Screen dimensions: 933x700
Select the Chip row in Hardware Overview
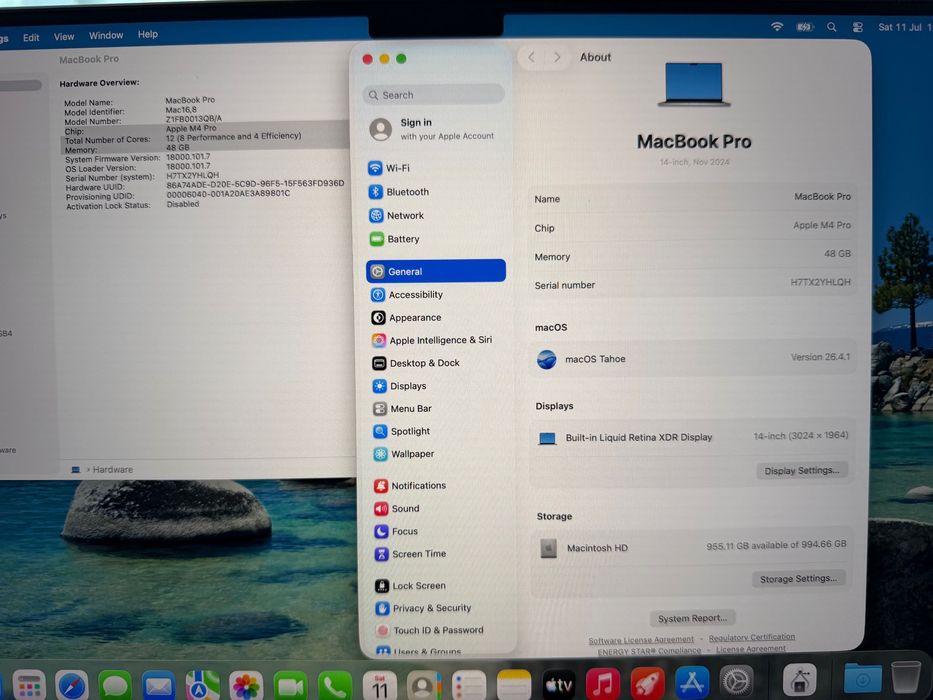[x=203, y=130]
